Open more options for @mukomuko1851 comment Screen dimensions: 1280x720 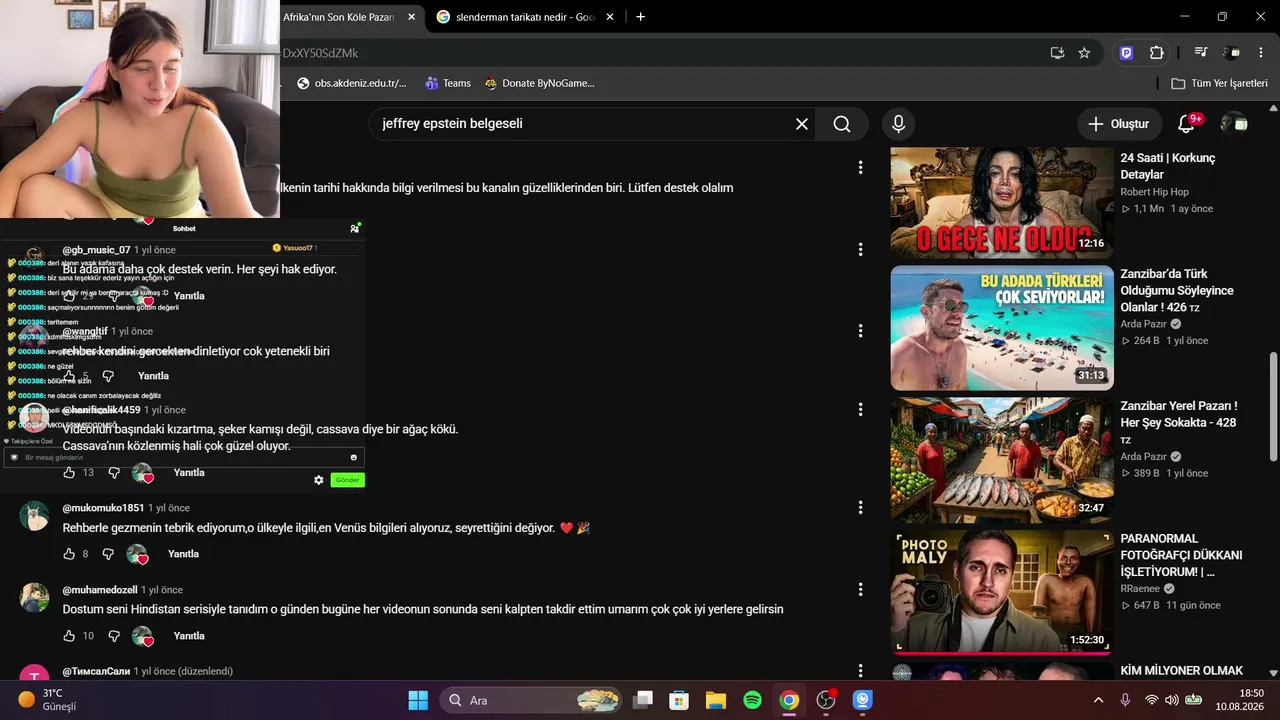(x=860, y=508)
